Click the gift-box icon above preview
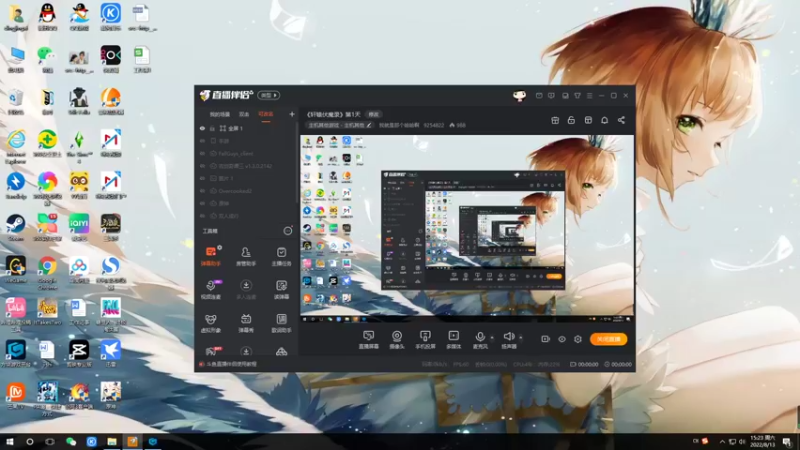The height and width of the screenshot is (450, 800). coord(555,120)
